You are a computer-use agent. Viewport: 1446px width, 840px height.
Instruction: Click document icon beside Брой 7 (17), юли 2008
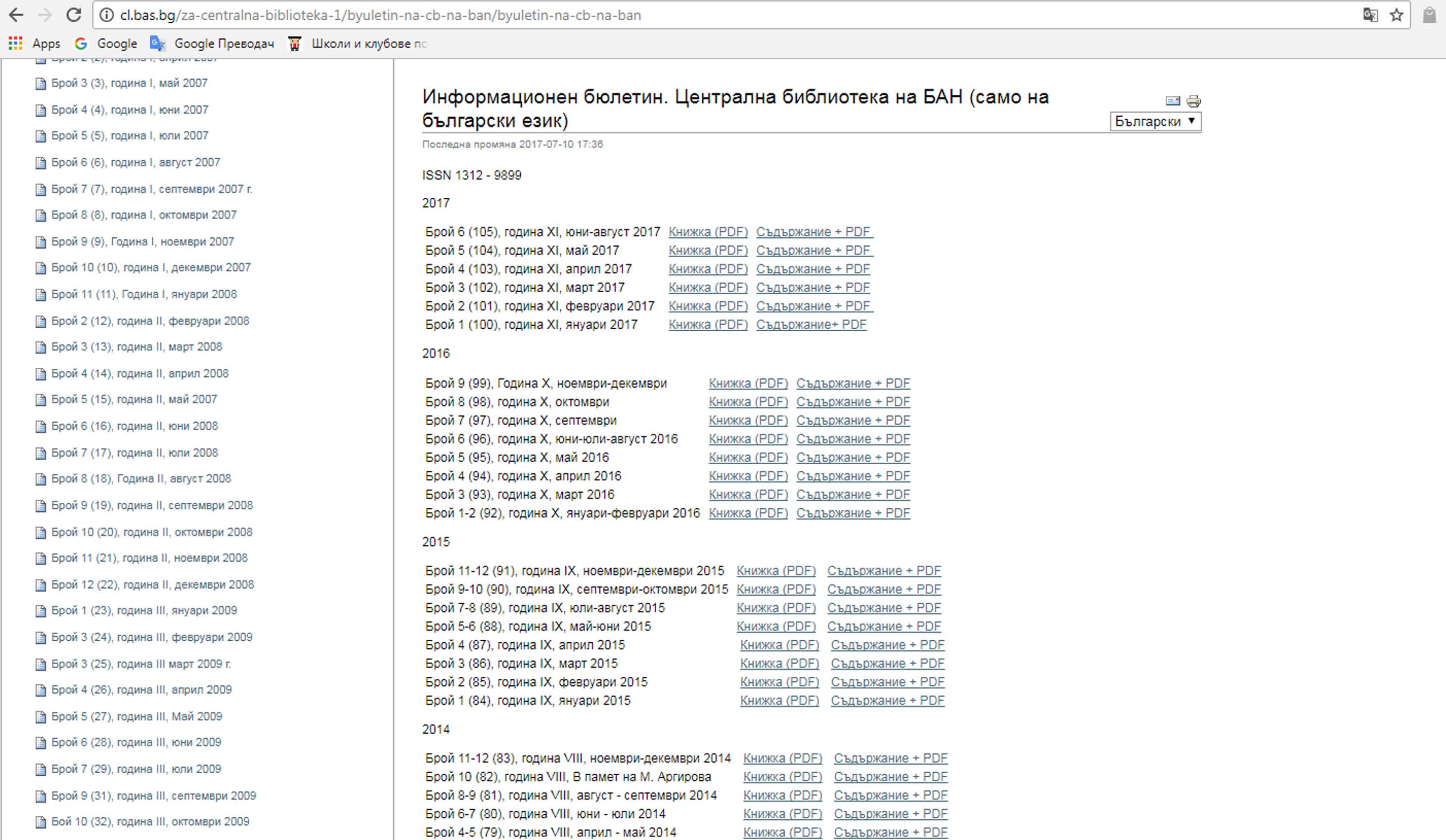(x=41, y=454)
